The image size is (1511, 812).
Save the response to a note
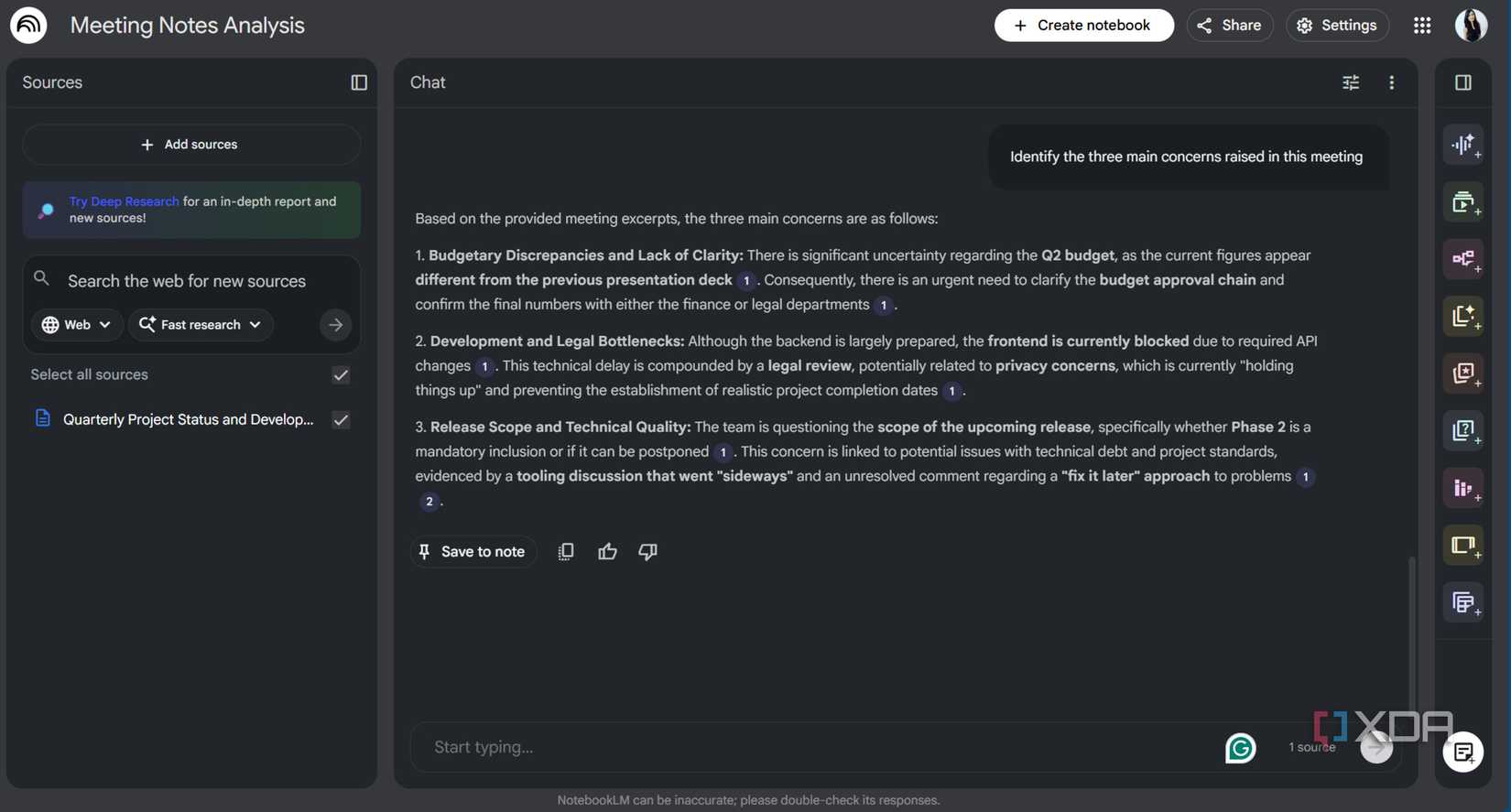[473, 550]
